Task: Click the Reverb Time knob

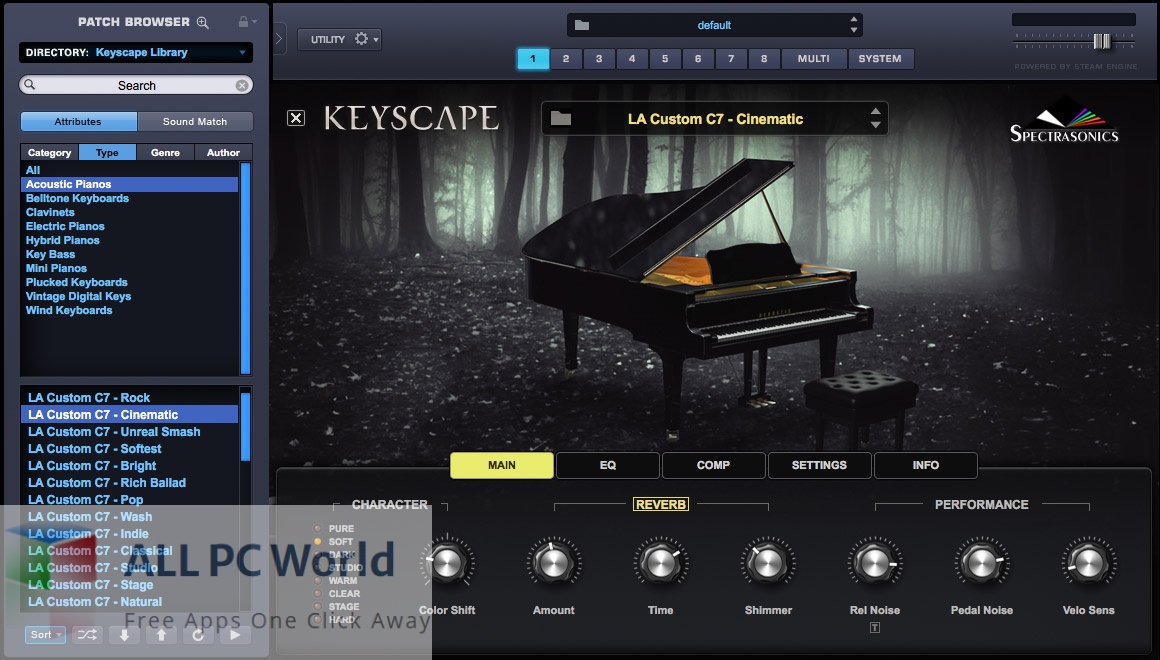Action: (661, 563)
